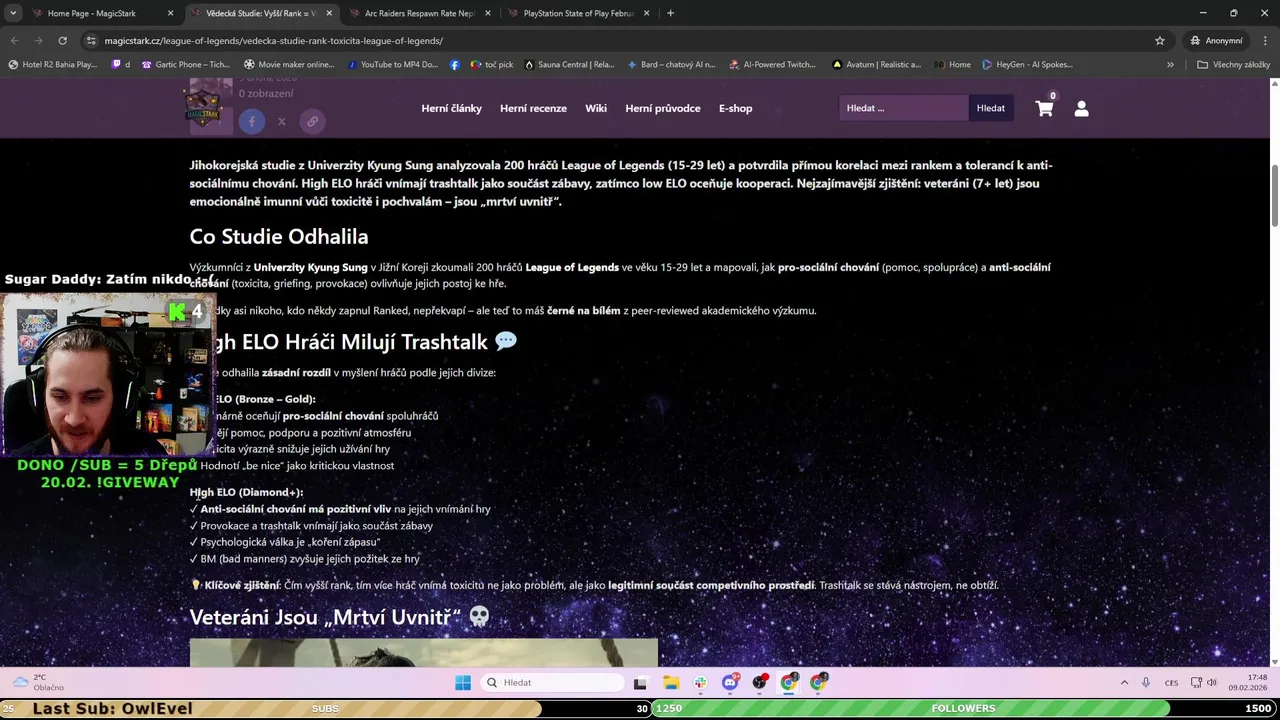Viewport: 1280px width, 720px height.
Task: Open toč pick bookmark
Action: [491, 65]
